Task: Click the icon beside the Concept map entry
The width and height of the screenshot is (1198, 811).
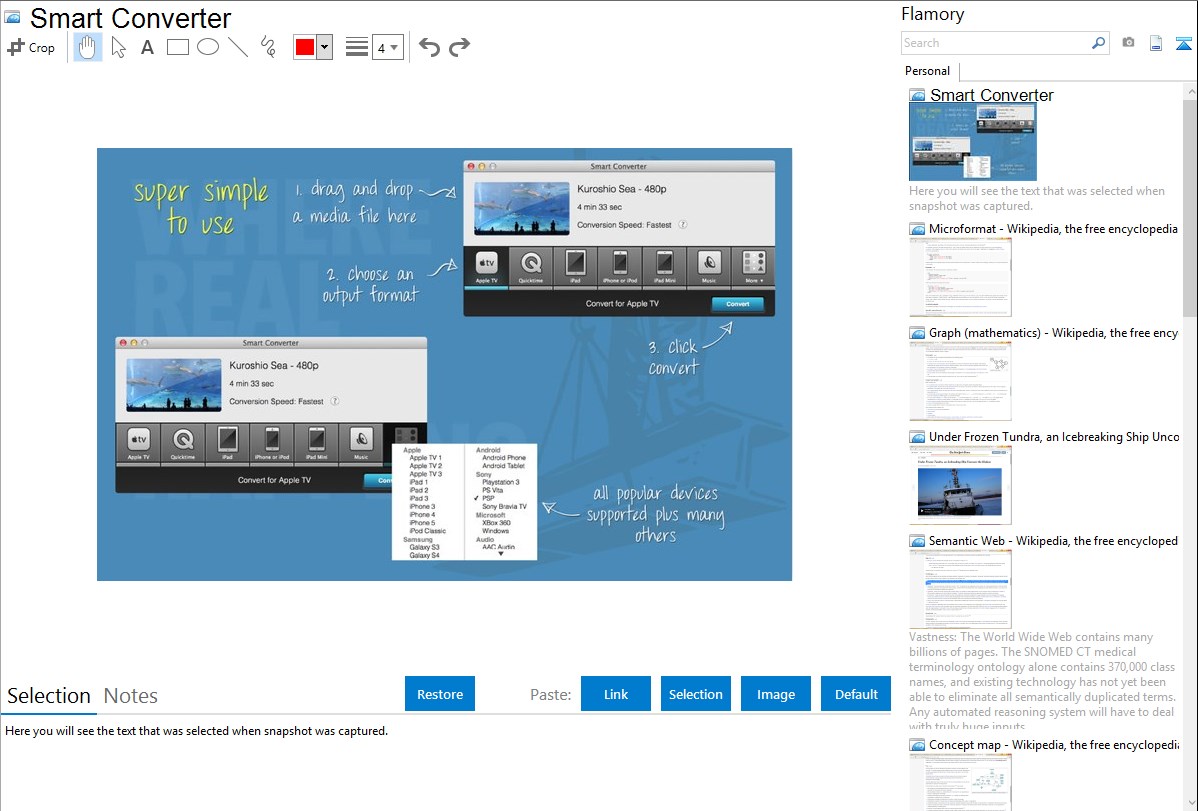Action: point(917,745)
